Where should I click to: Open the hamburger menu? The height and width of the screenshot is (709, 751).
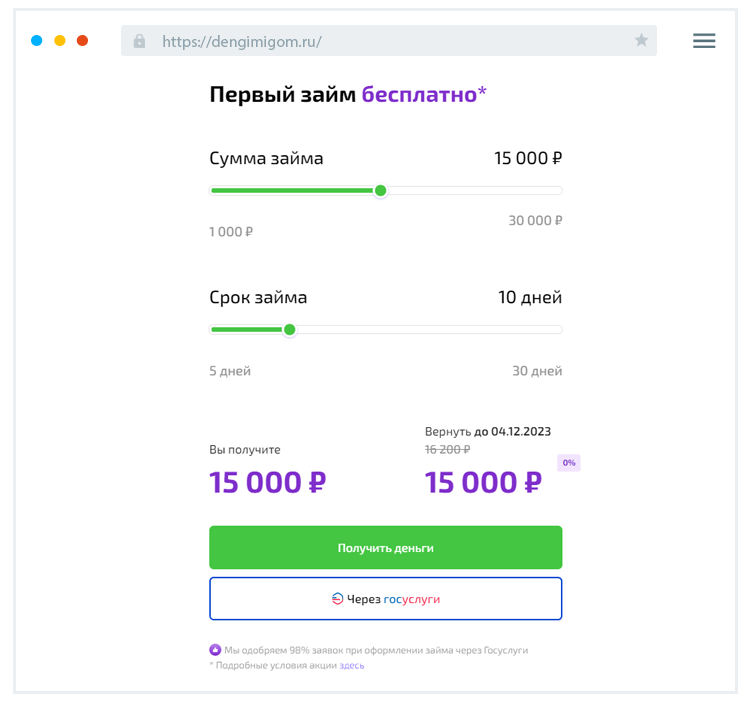(x=704, y=41)
